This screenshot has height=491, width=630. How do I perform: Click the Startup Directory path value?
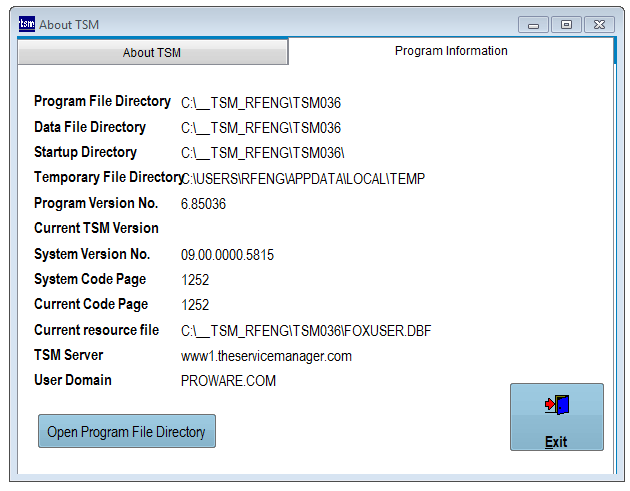point(263,153)
